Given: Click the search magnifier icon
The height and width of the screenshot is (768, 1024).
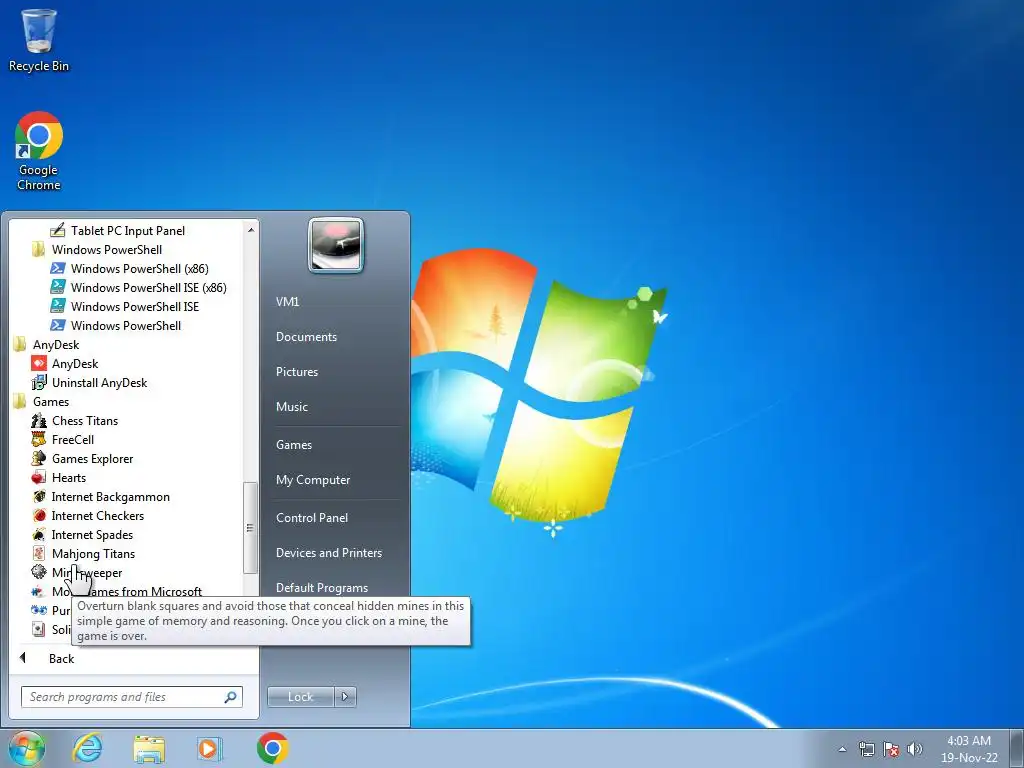Looking at the screenshot, I should point(231,697).
